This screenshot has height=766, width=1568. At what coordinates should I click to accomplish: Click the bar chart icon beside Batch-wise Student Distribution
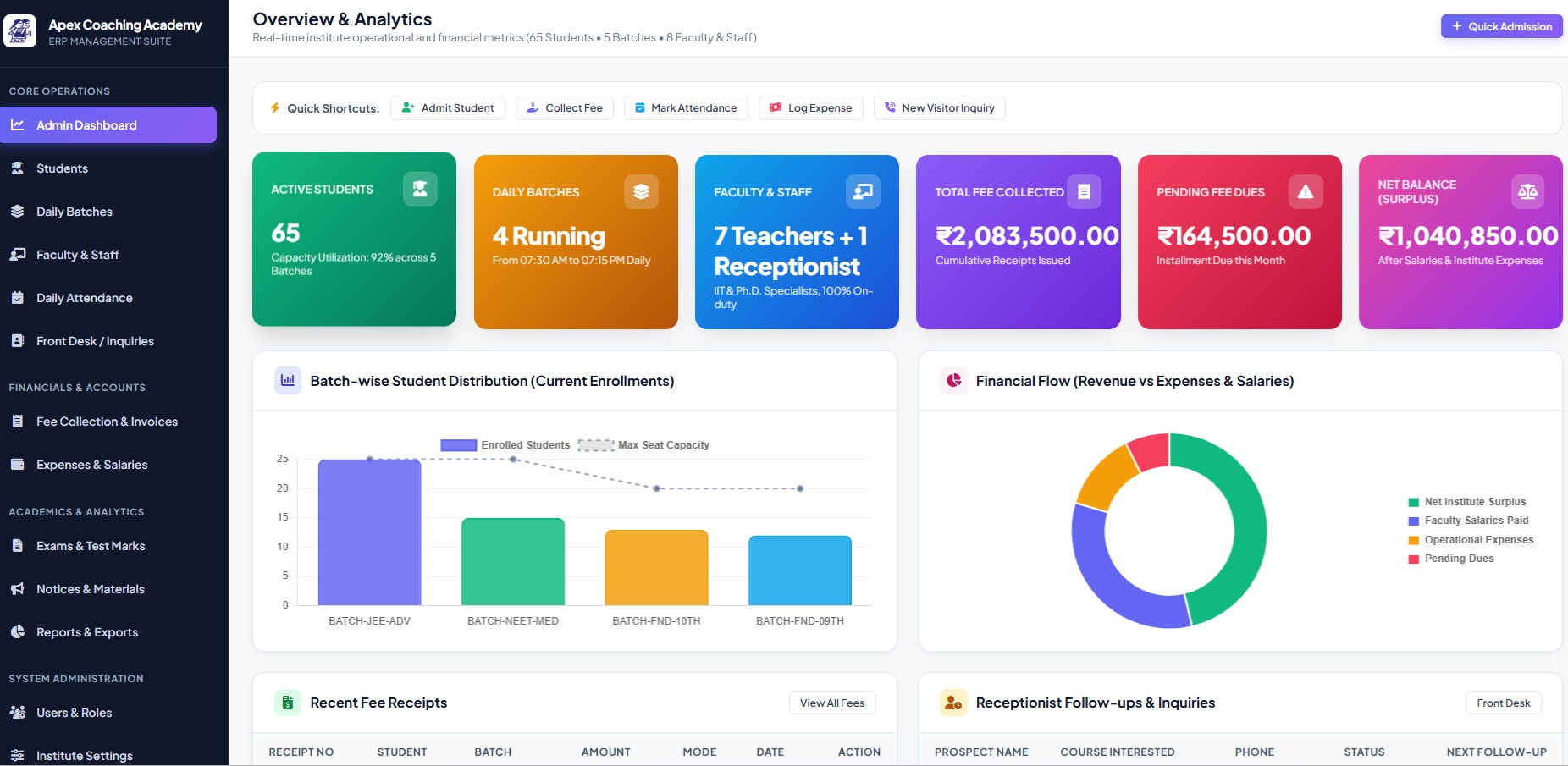pyautogui.click(x=288, y=381)
